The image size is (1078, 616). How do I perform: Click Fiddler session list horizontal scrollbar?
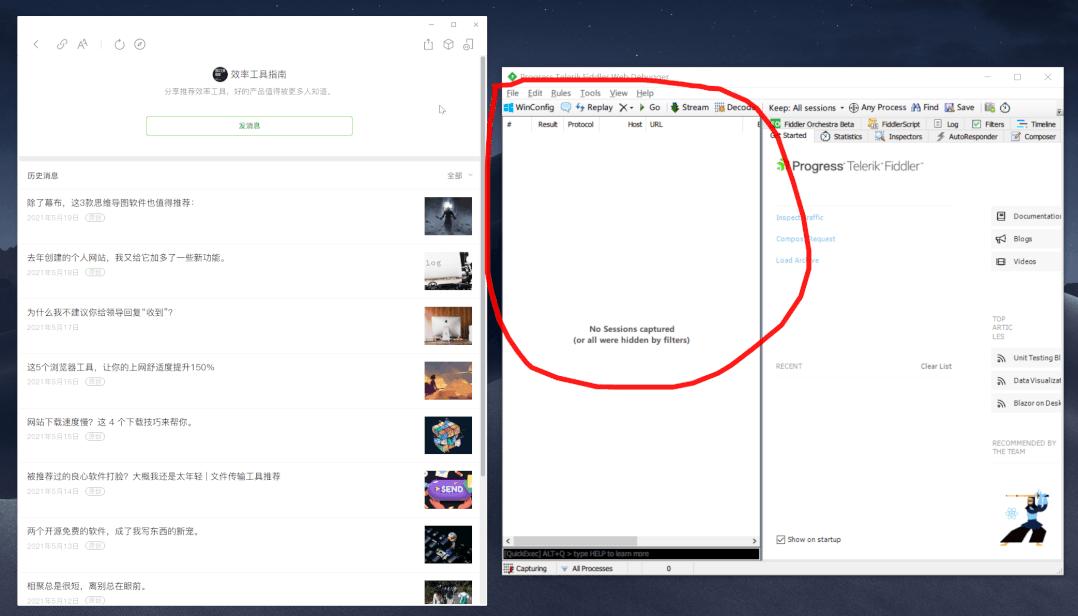pyautogui.click(x=575, y=541)
